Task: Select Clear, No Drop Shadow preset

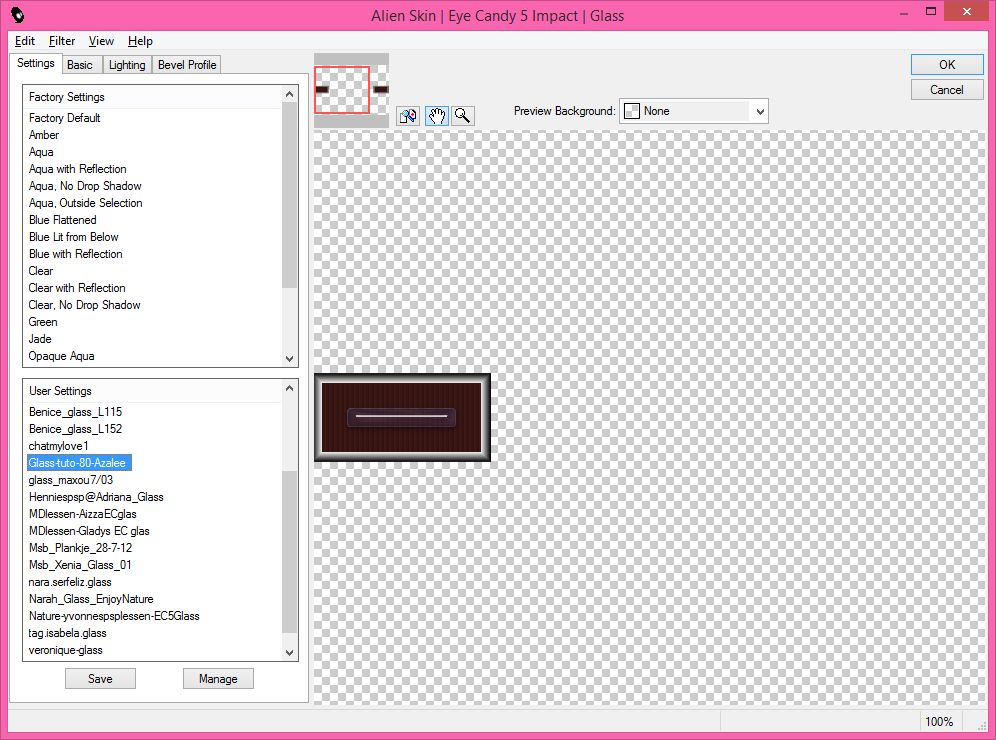Action: [x=84, y=305]
